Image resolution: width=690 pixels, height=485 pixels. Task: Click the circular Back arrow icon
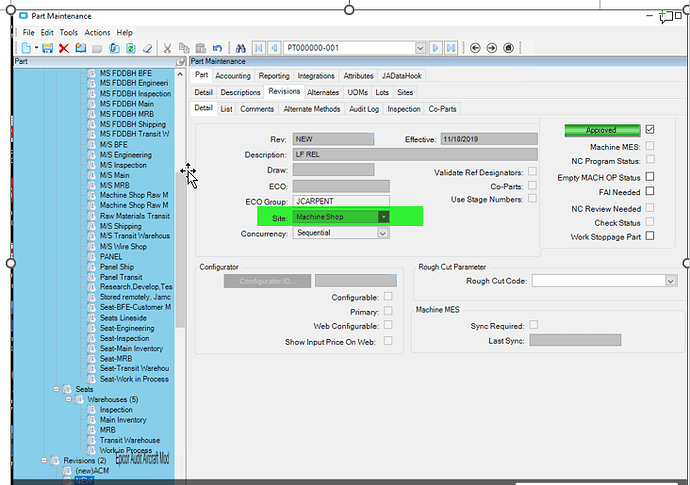click(x=475, y=48)
